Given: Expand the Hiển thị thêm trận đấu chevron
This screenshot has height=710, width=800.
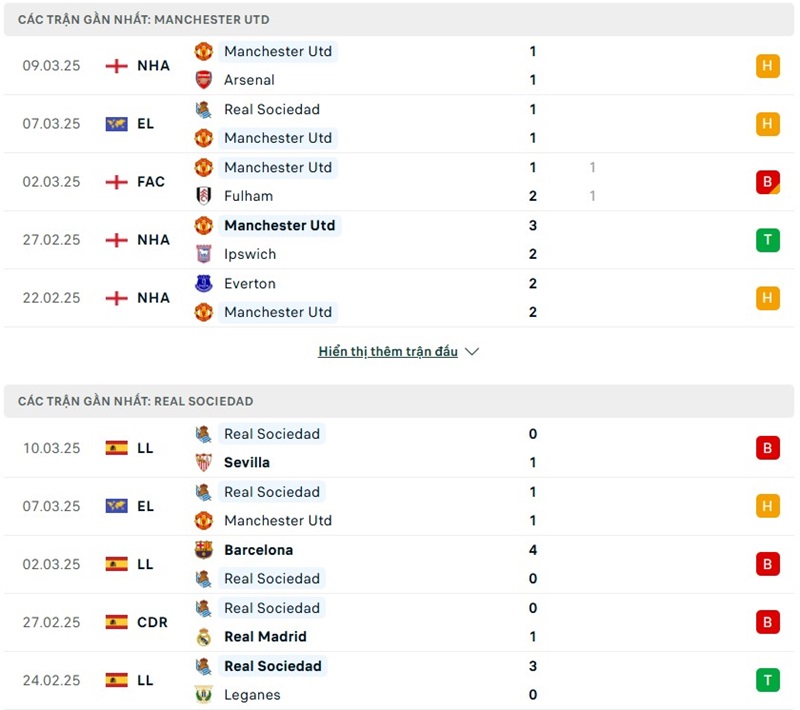Looking at the screenshot, I should tap(471, 351).
